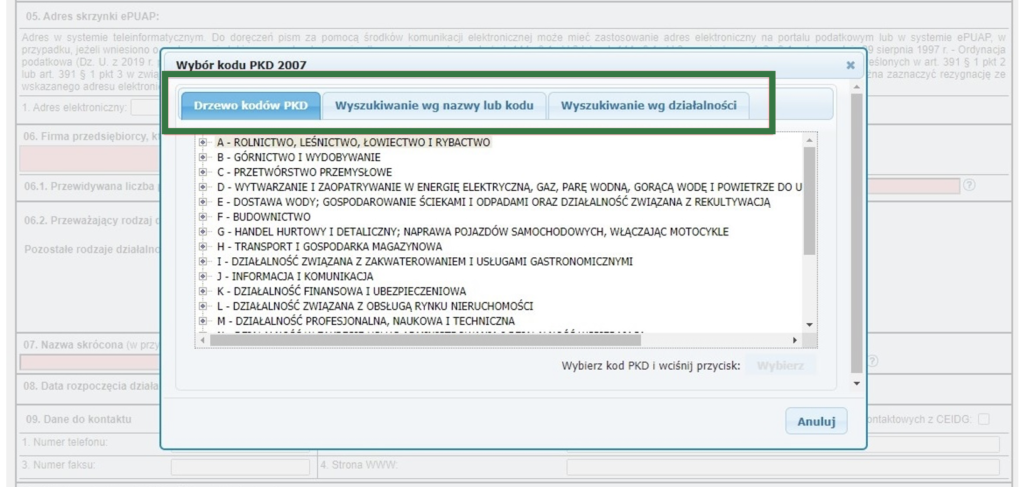This screenshot has width=1024, height=487.
Task: Click PKD tree horizontal scroll right arrow
Action: pyautogui.click(x=795, y=340)
